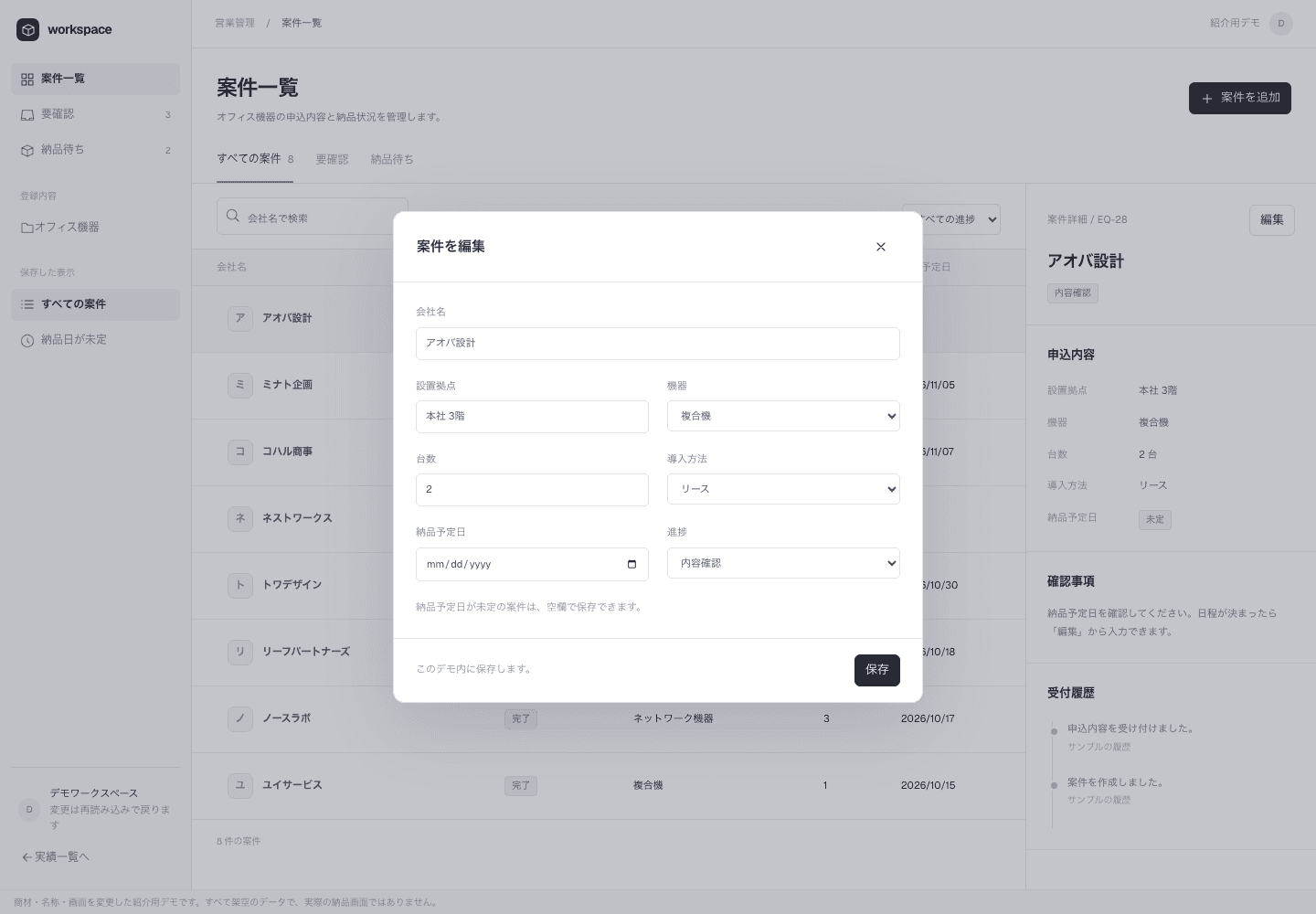Click the box icon beside 納品待ち in sidebar
1316x914 pixels.
pyautogui.click(x=27, y=151)
